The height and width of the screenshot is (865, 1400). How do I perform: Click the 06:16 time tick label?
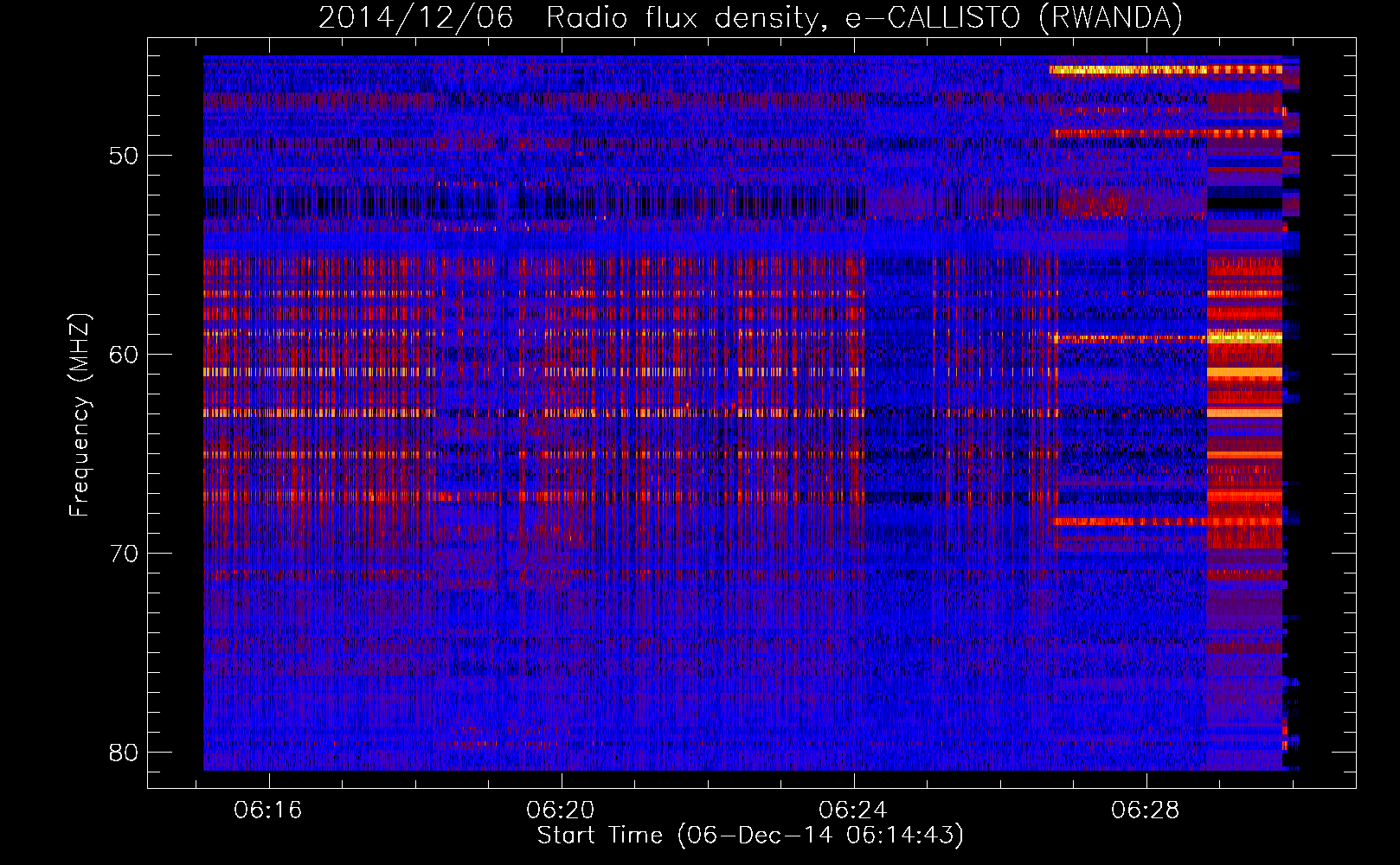268,811
